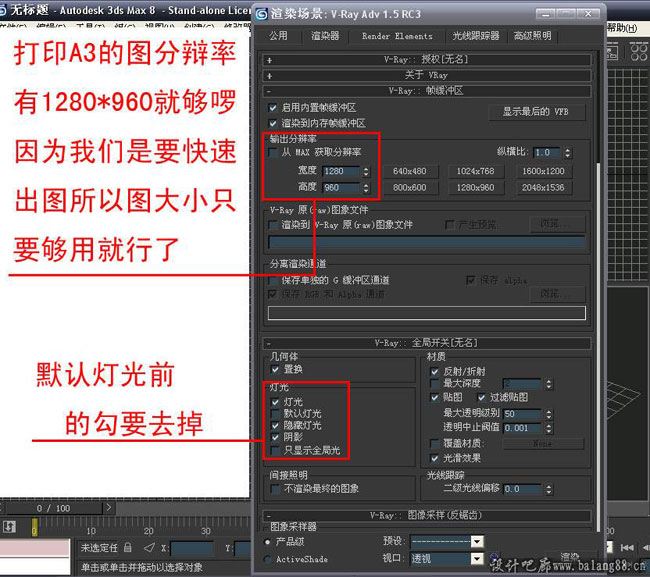Toggle the 阴影 shadows checkbox

[275, 437]
